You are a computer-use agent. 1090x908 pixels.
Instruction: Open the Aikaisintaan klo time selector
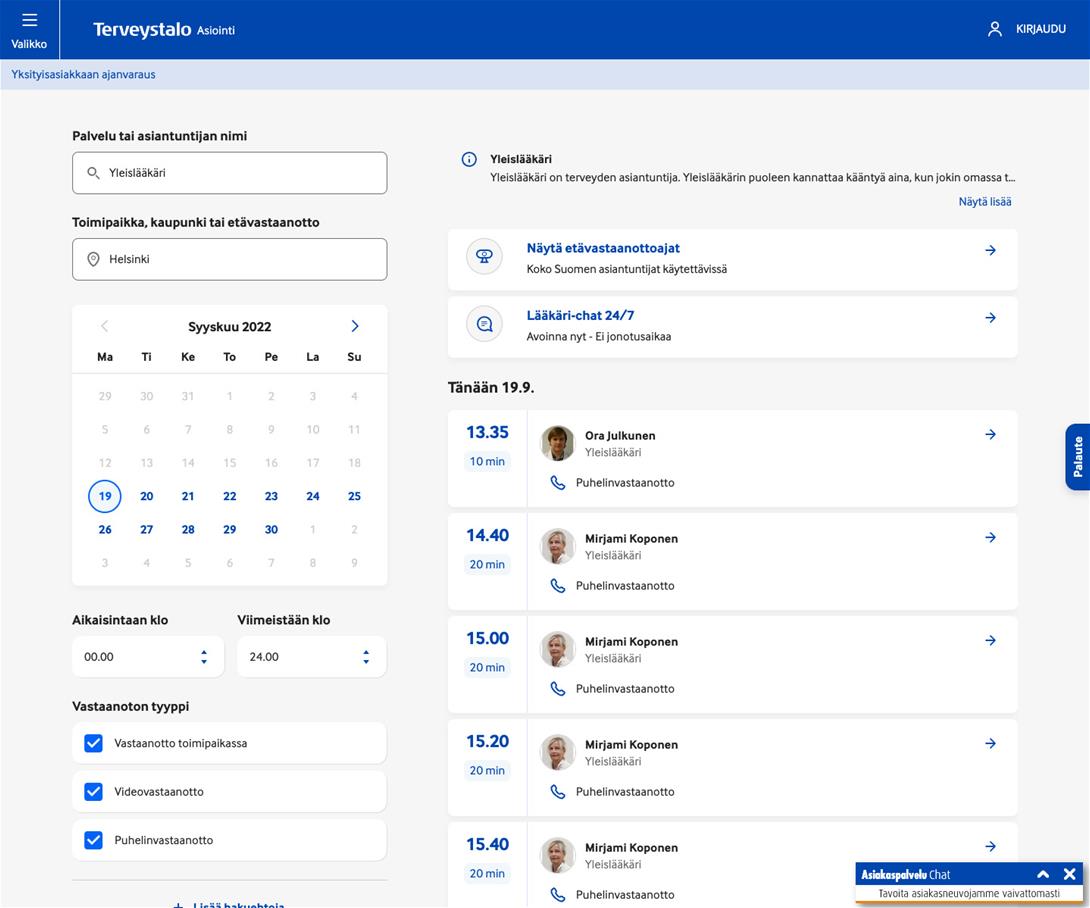[147, 657]
